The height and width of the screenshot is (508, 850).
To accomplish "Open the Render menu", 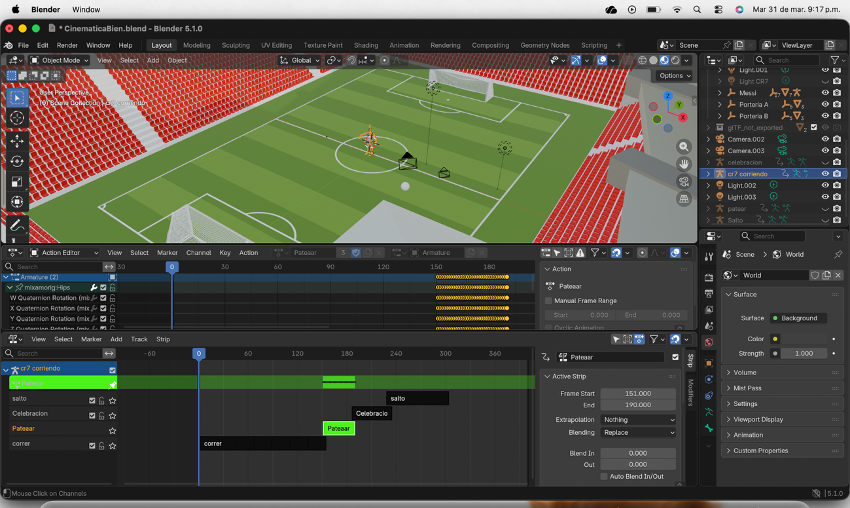I will click(67, 45).
